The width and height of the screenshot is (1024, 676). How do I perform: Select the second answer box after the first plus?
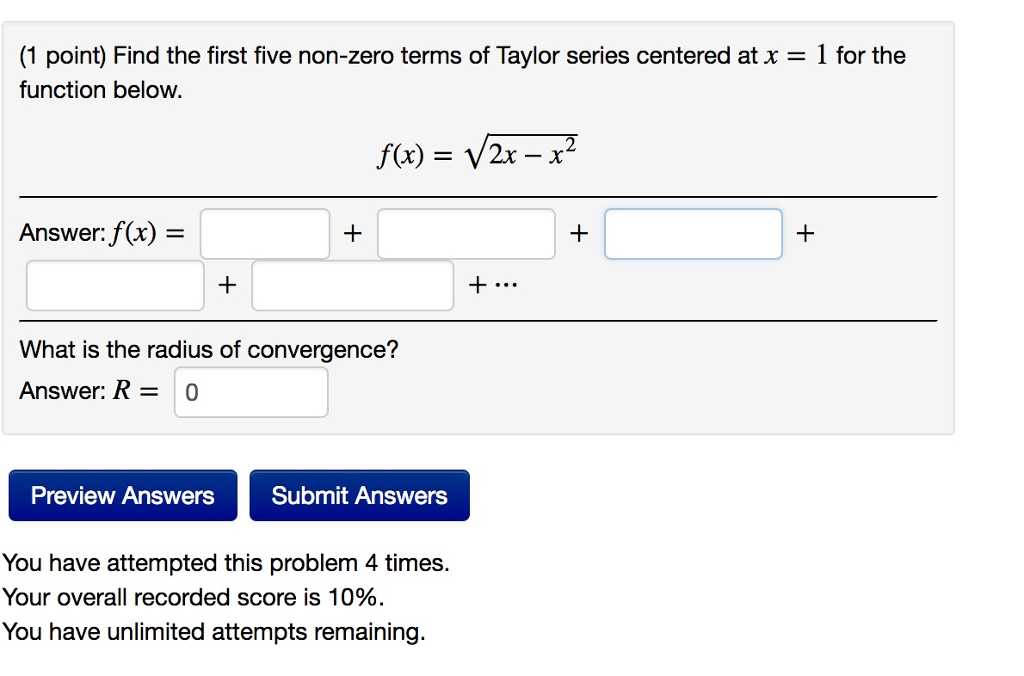click(x=466, y=233)
